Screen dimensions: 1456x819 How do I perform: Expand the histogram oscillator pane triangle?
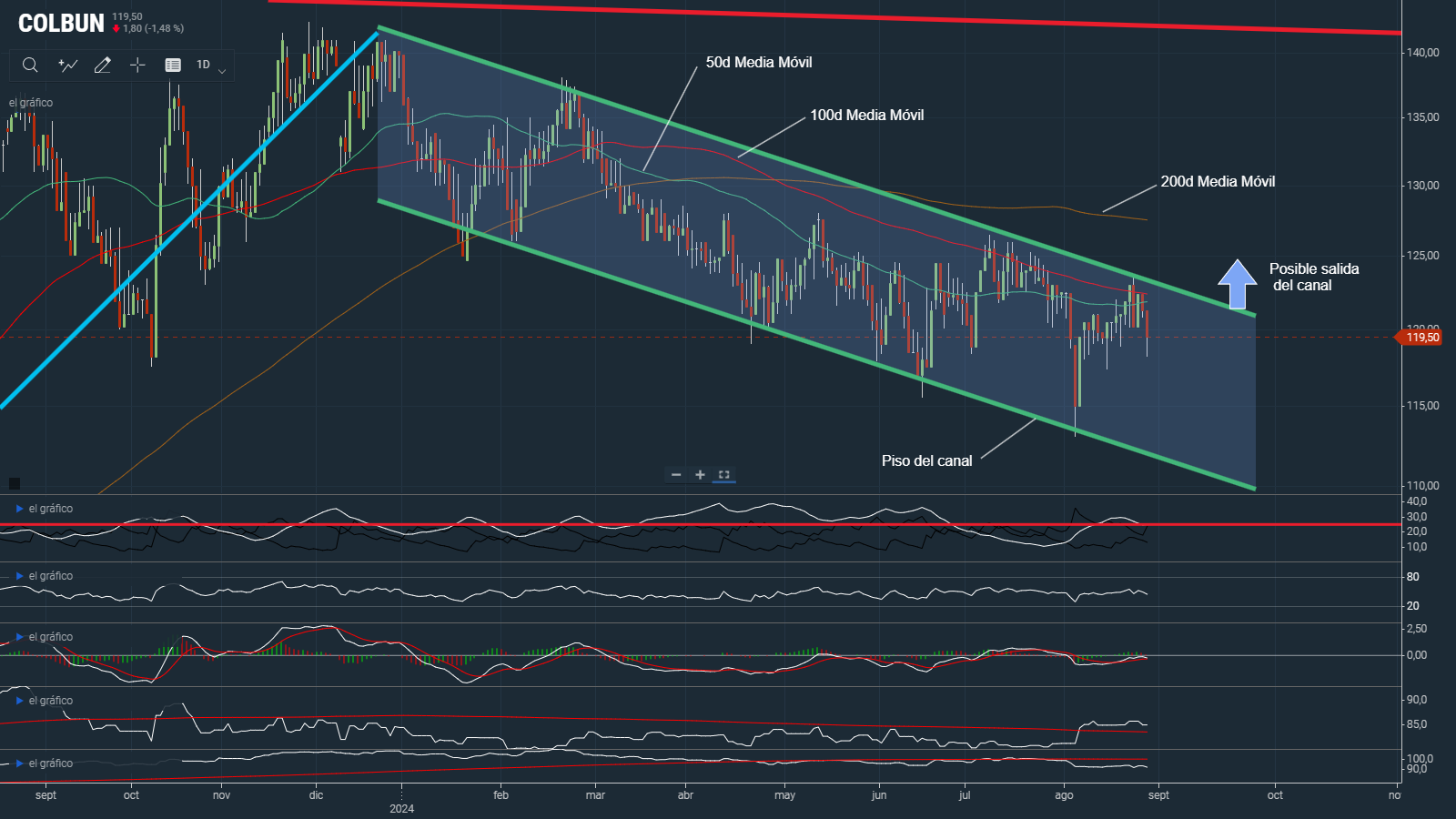coord(19,637)
